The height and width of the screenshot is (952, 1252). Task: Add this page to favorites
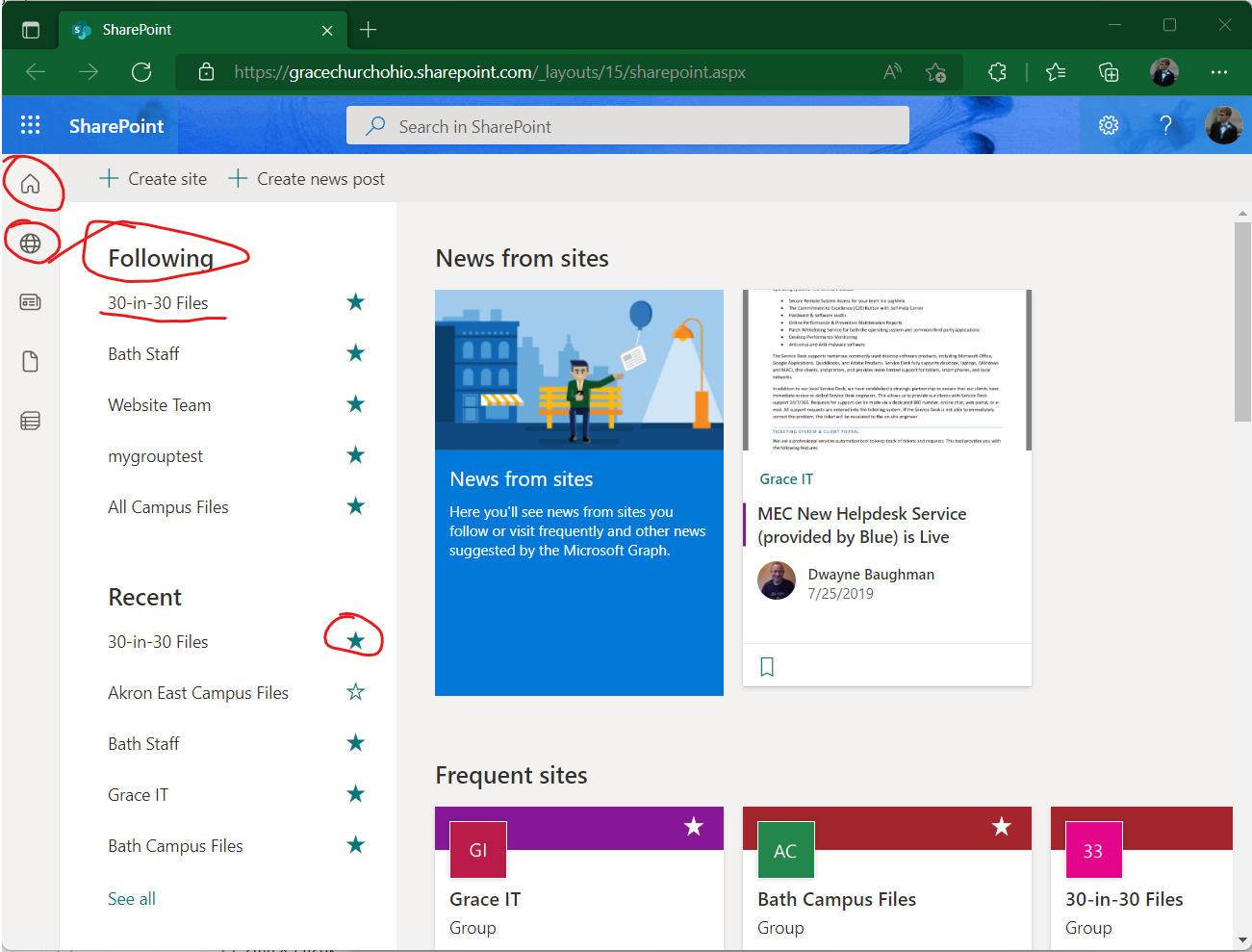[935, 72]
